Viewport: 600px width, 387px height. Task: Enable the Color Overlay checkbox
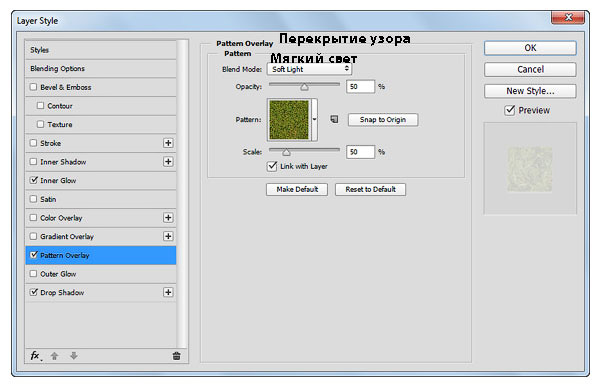point(33,217)
